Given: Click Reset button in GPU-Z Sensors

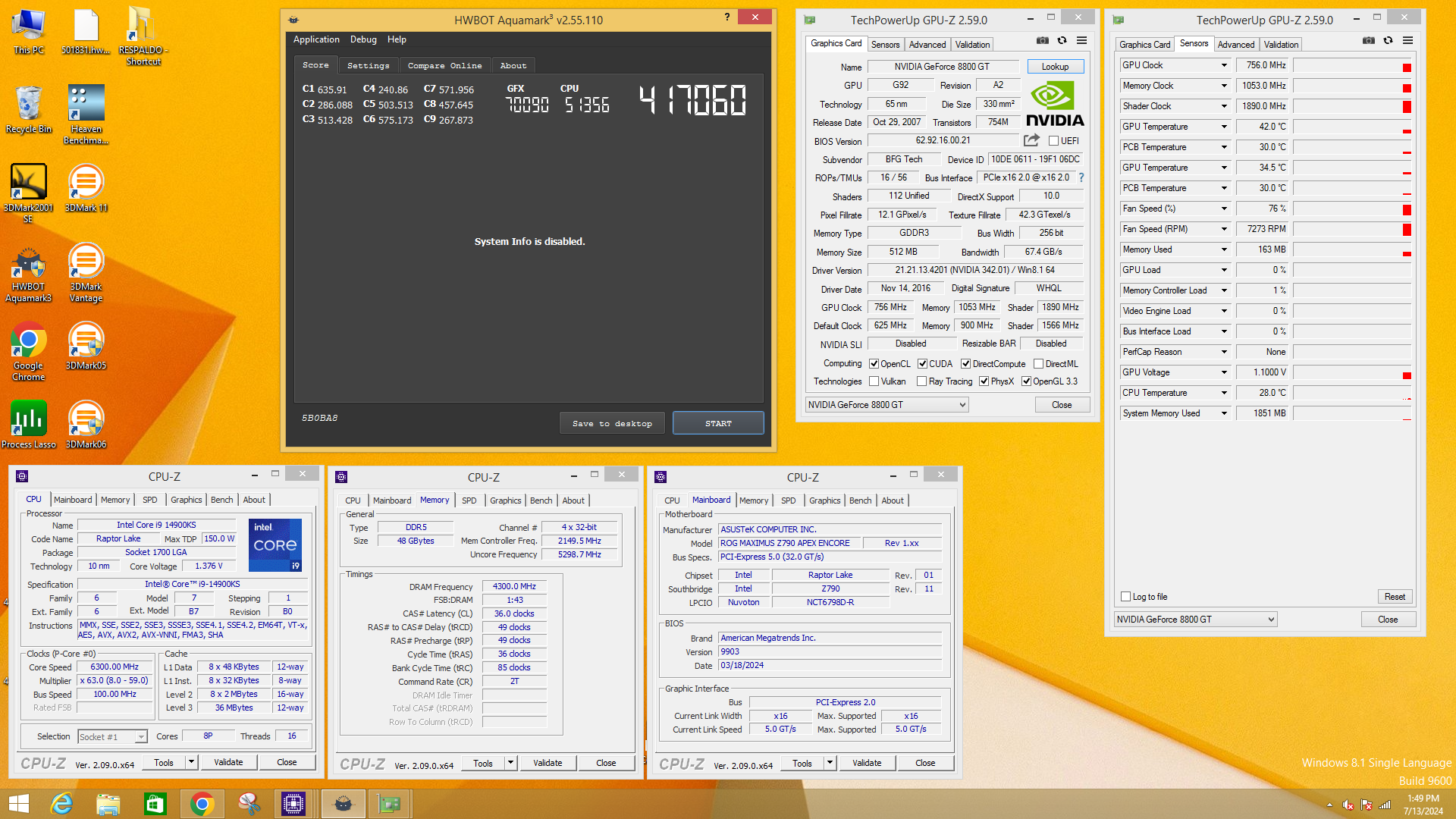Looking at the screenshot, I should (x=1395, y=597).
